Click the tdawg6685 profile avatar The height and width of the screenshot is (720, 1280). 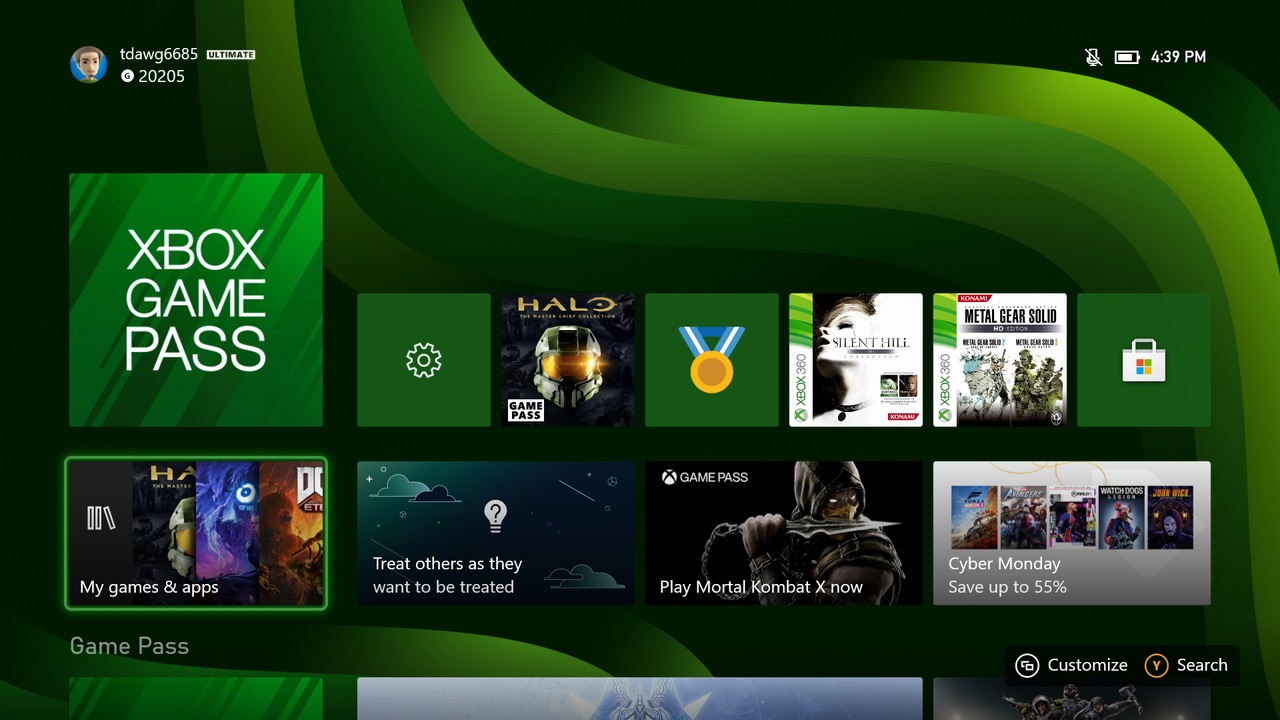(88, 64)
